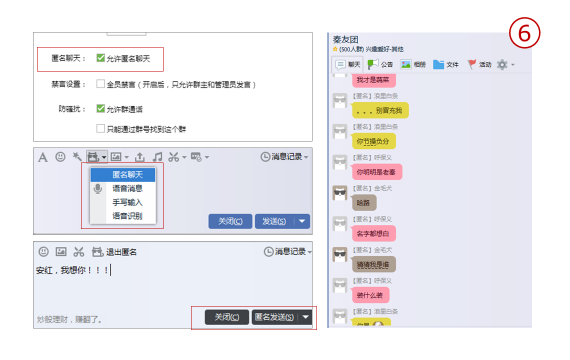Image resolution: width=570 pixels, height=360 pixels.
Task: Click the yellow 你节操负分 message bubble
Action: (x=373, y=141)
